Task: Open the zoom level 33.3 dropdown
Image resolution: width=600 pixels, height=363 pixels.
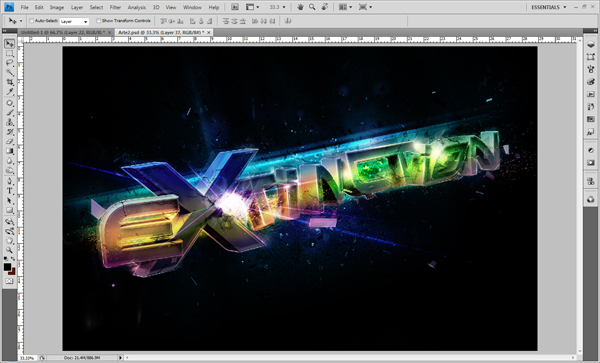Action: click(277, 7)
